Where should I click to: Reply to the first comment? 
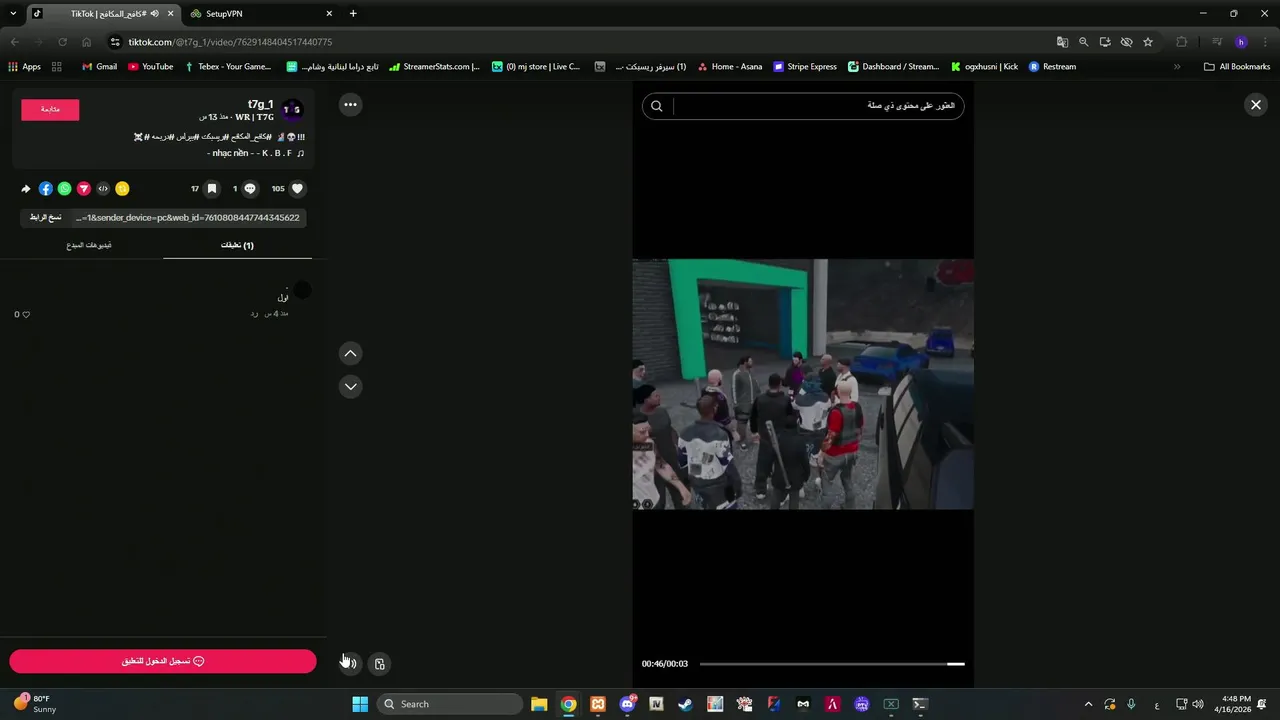[254, 314]
